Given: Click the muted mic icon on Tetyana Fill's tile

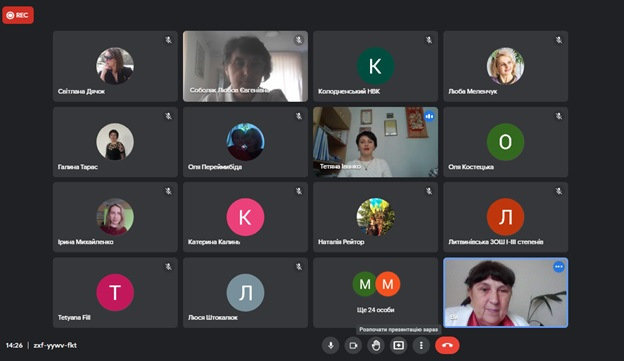Looking at the screenshot, I should click(169, 267).
